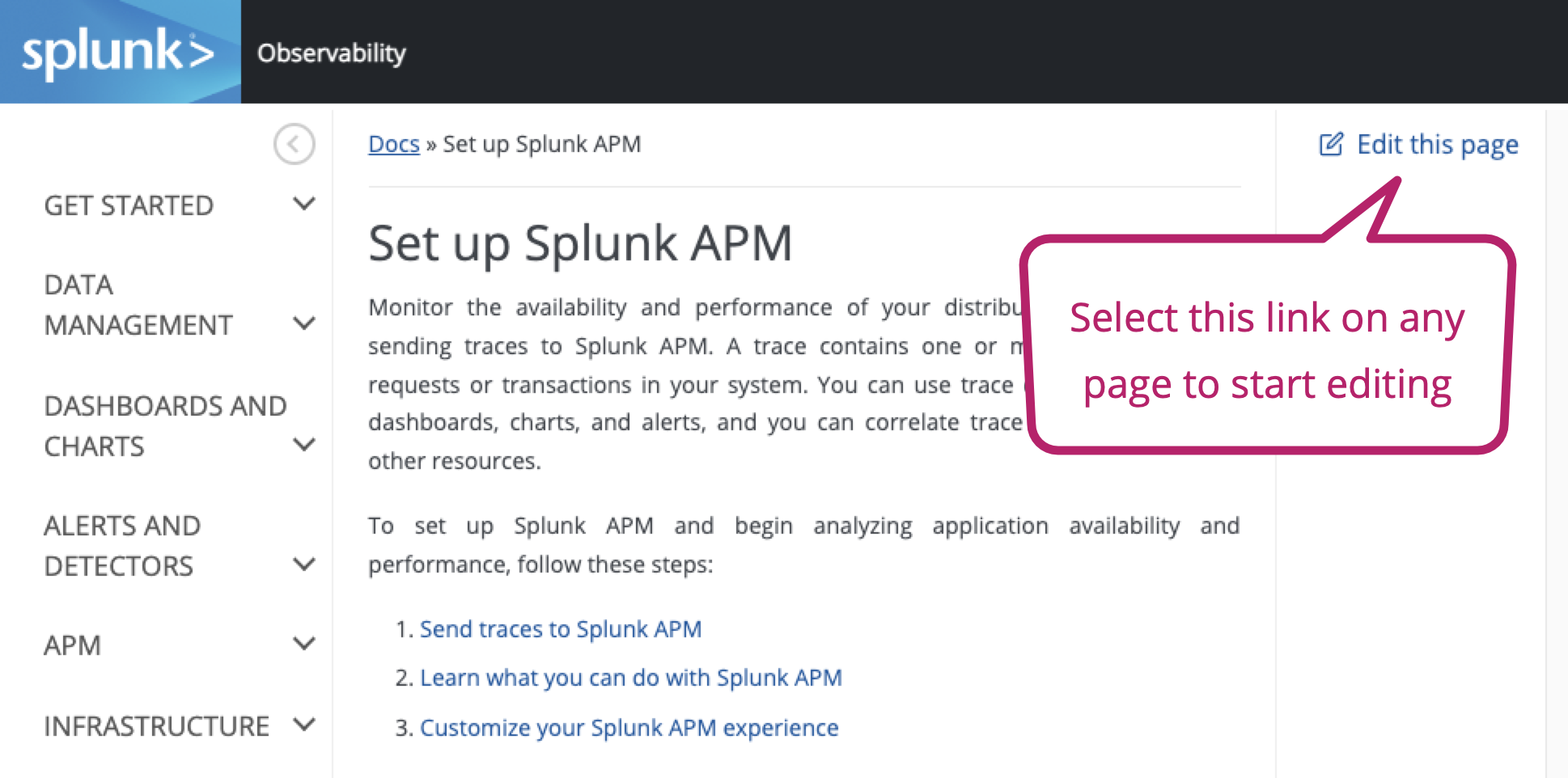
Task: Click the Send traces to Splunk APM link
Action: tap(561, 629)
